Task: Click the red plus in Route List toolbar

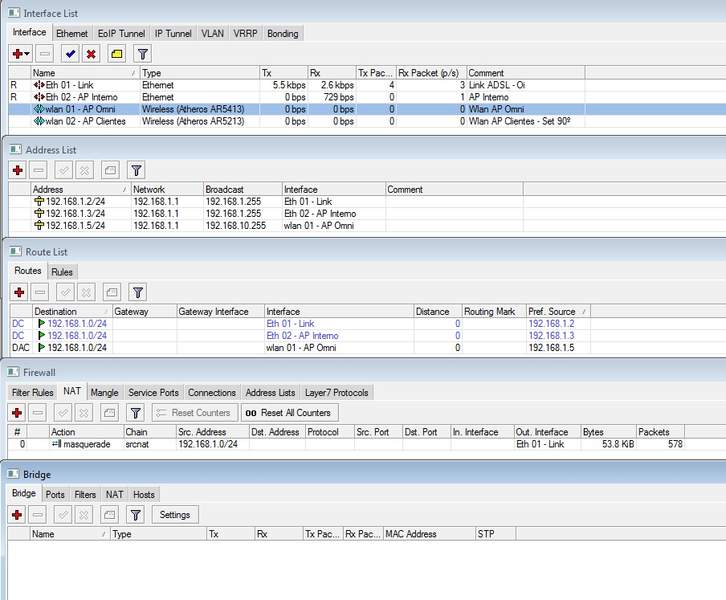Action: click(x=18, y=292)
